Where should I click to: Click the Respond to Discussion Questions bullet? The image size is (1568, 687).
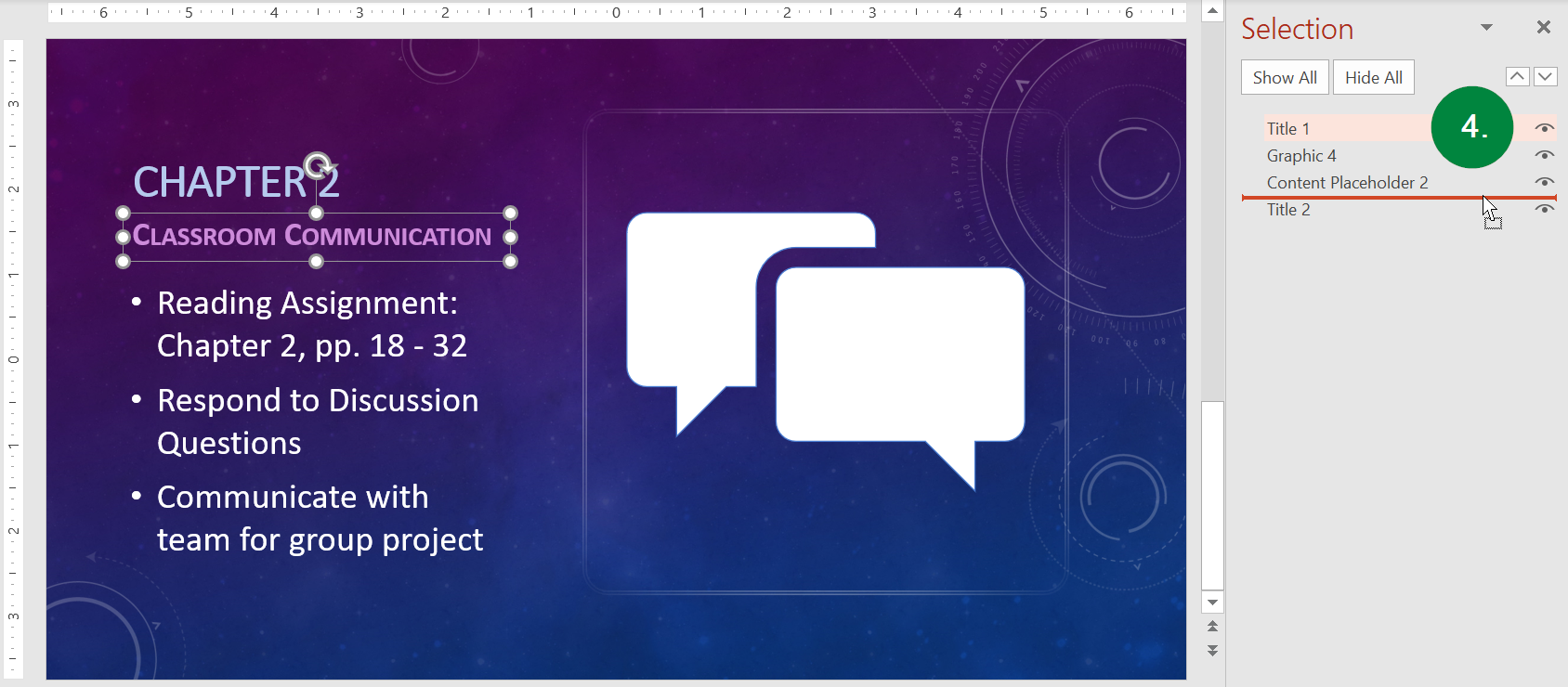pos(318,421)
